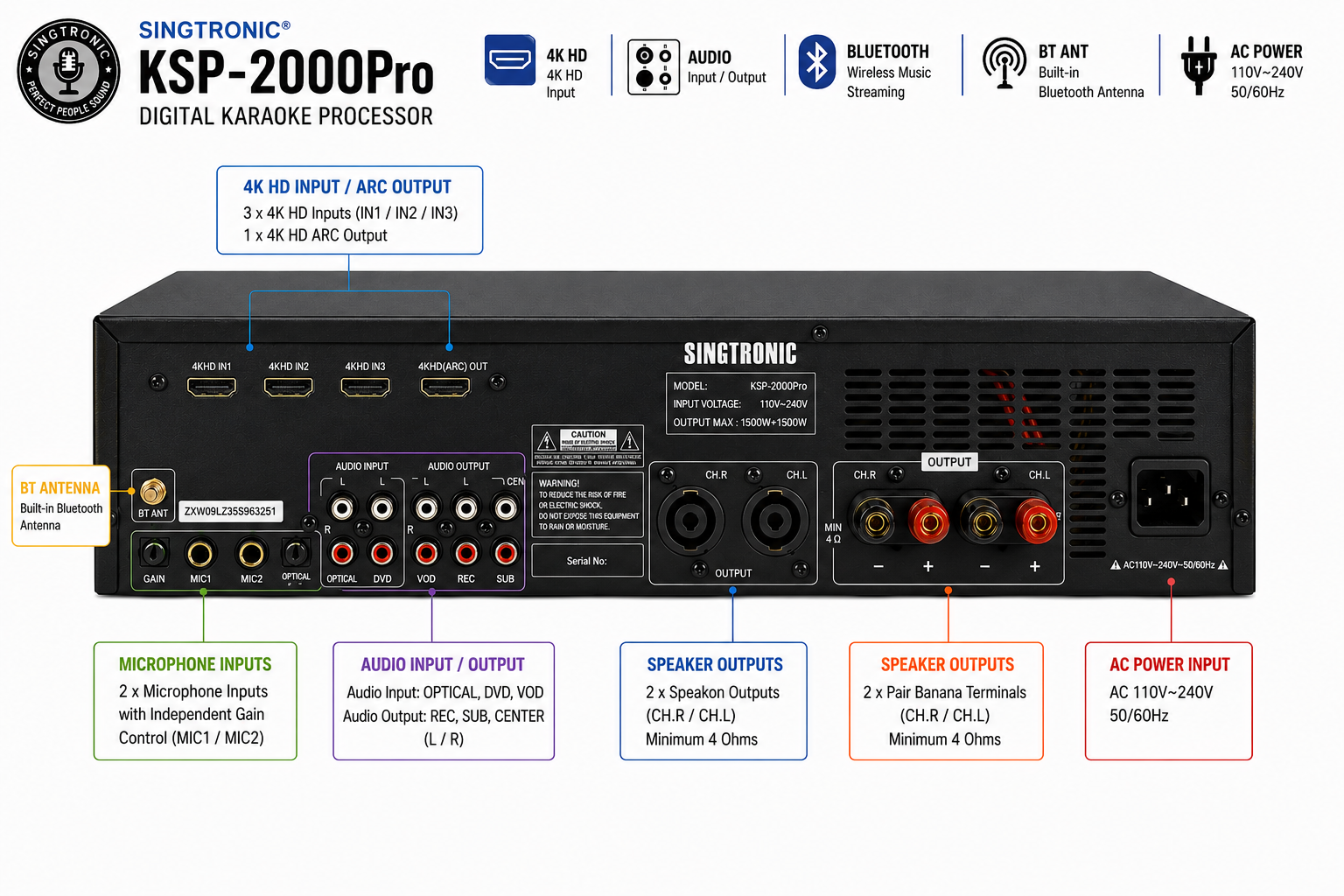Click the blue Bluetooth symbol icon

(x=817, y=63)
